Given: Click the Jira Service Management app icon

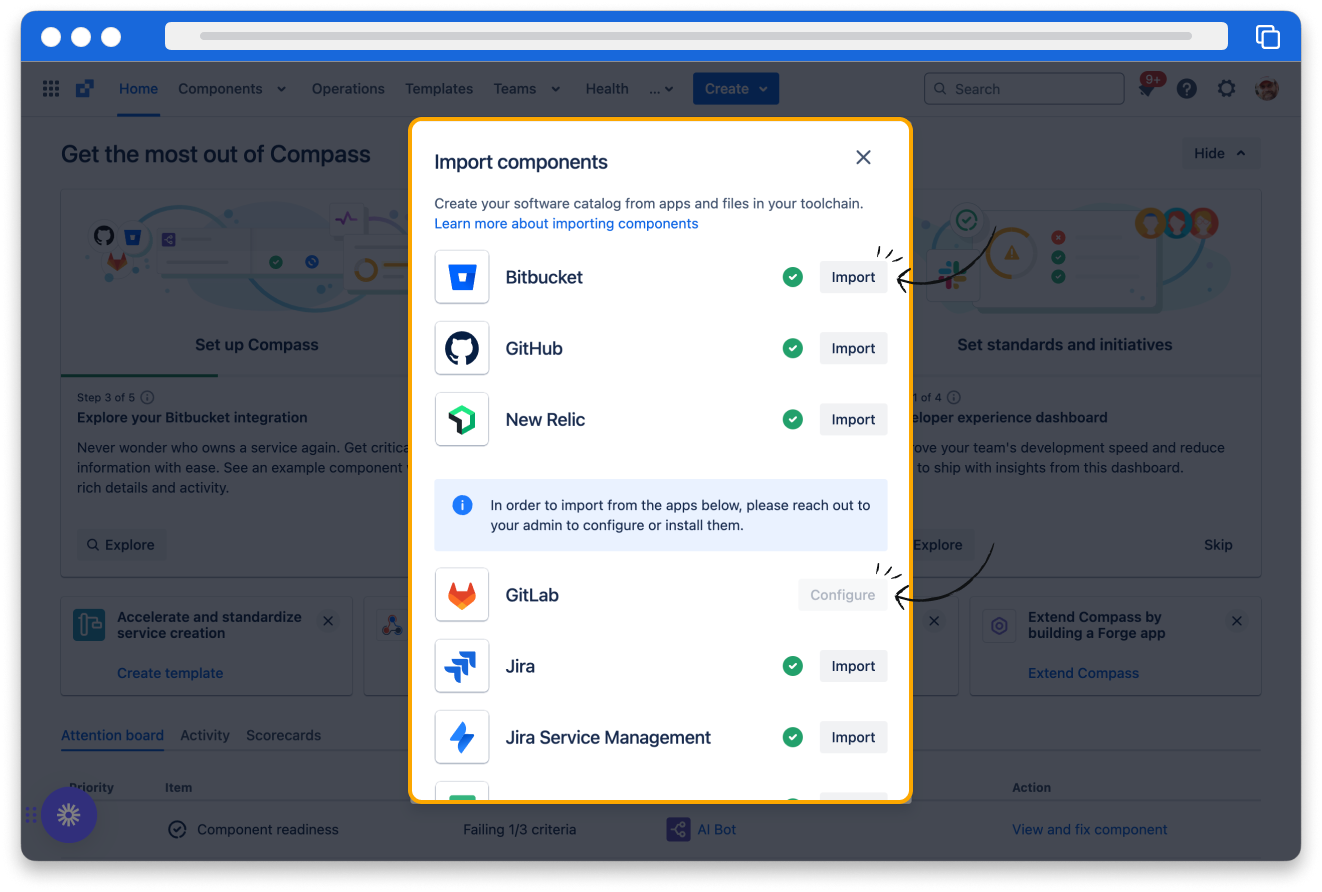Looking at the screenshot, I should [x=462, y=737].
